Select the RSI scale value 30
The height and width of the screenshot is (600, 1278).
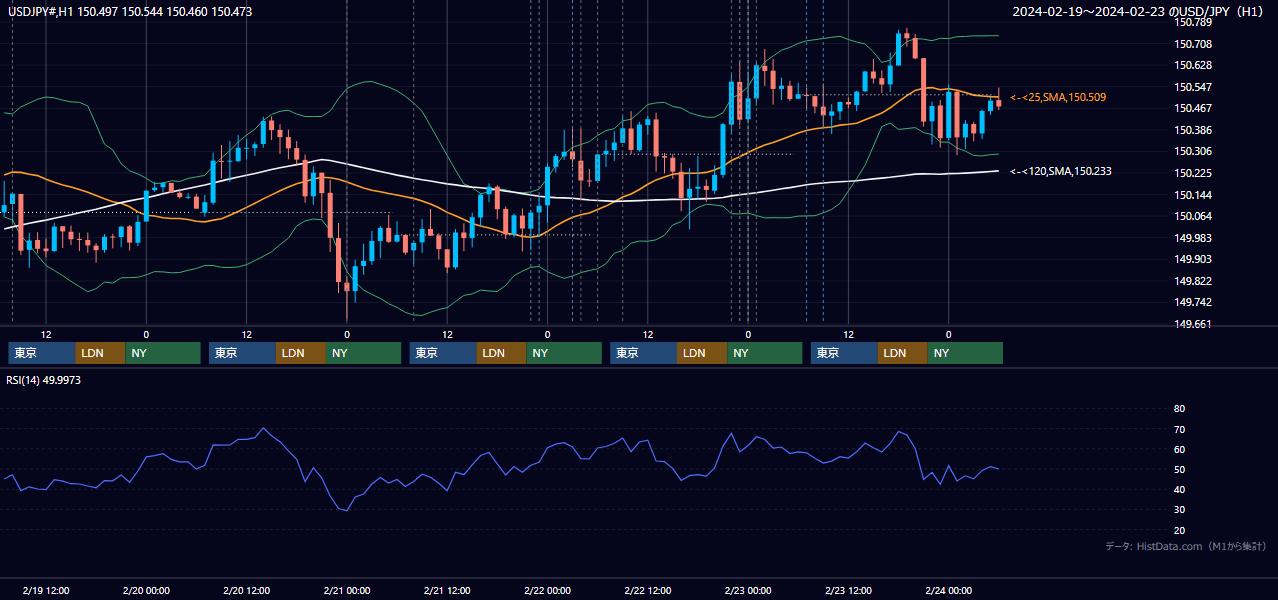1179,510
